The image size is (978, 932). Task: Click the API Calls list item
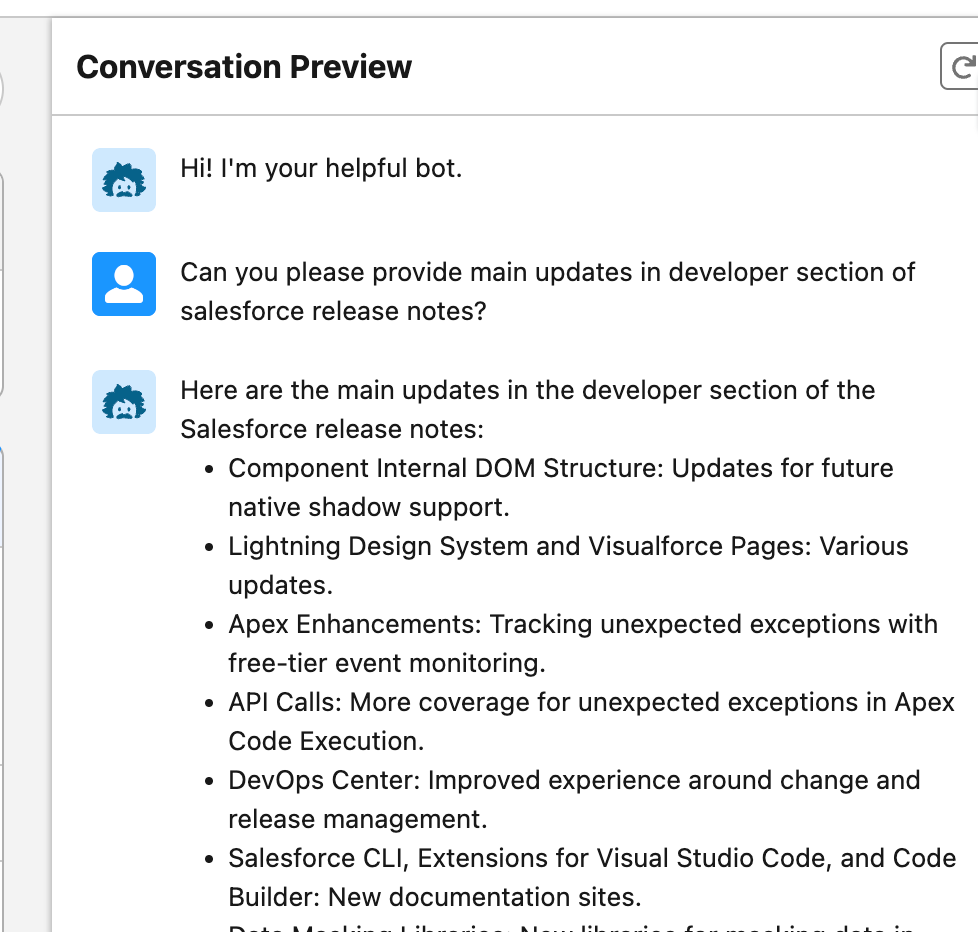tap(591, 721)
